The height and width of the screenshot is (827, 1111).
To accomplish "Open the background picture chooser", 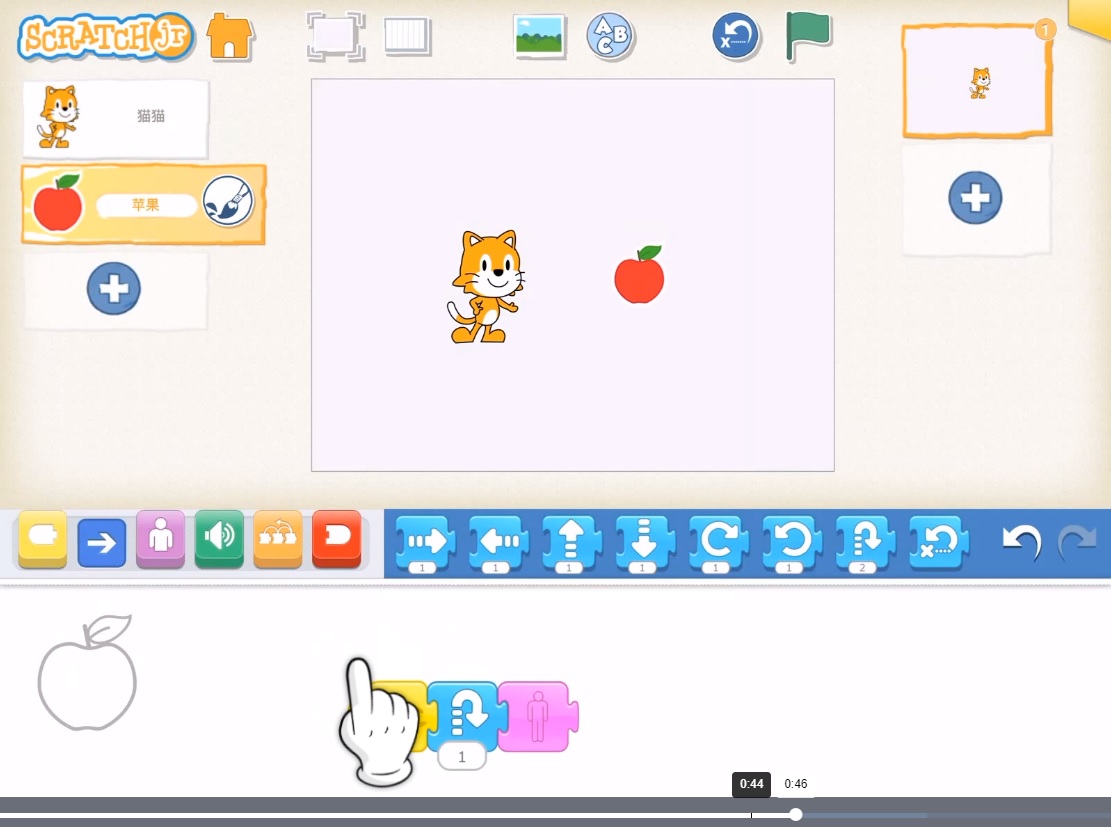I will click(x=539, y=36).
